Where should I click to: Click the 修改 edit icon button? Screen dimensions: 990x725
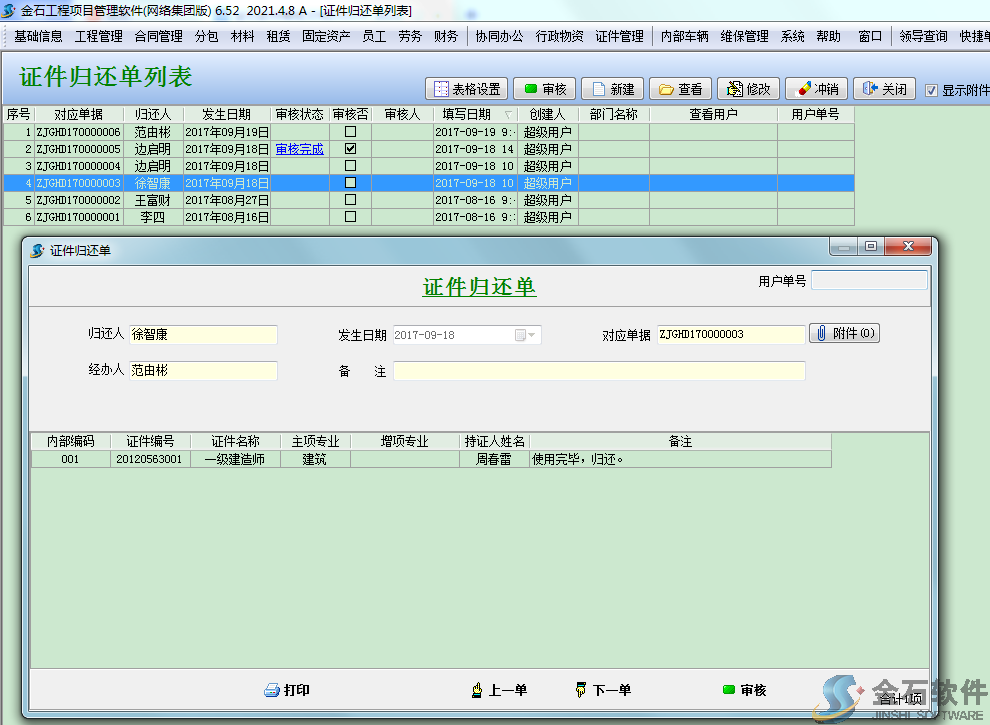coord(748,89)
